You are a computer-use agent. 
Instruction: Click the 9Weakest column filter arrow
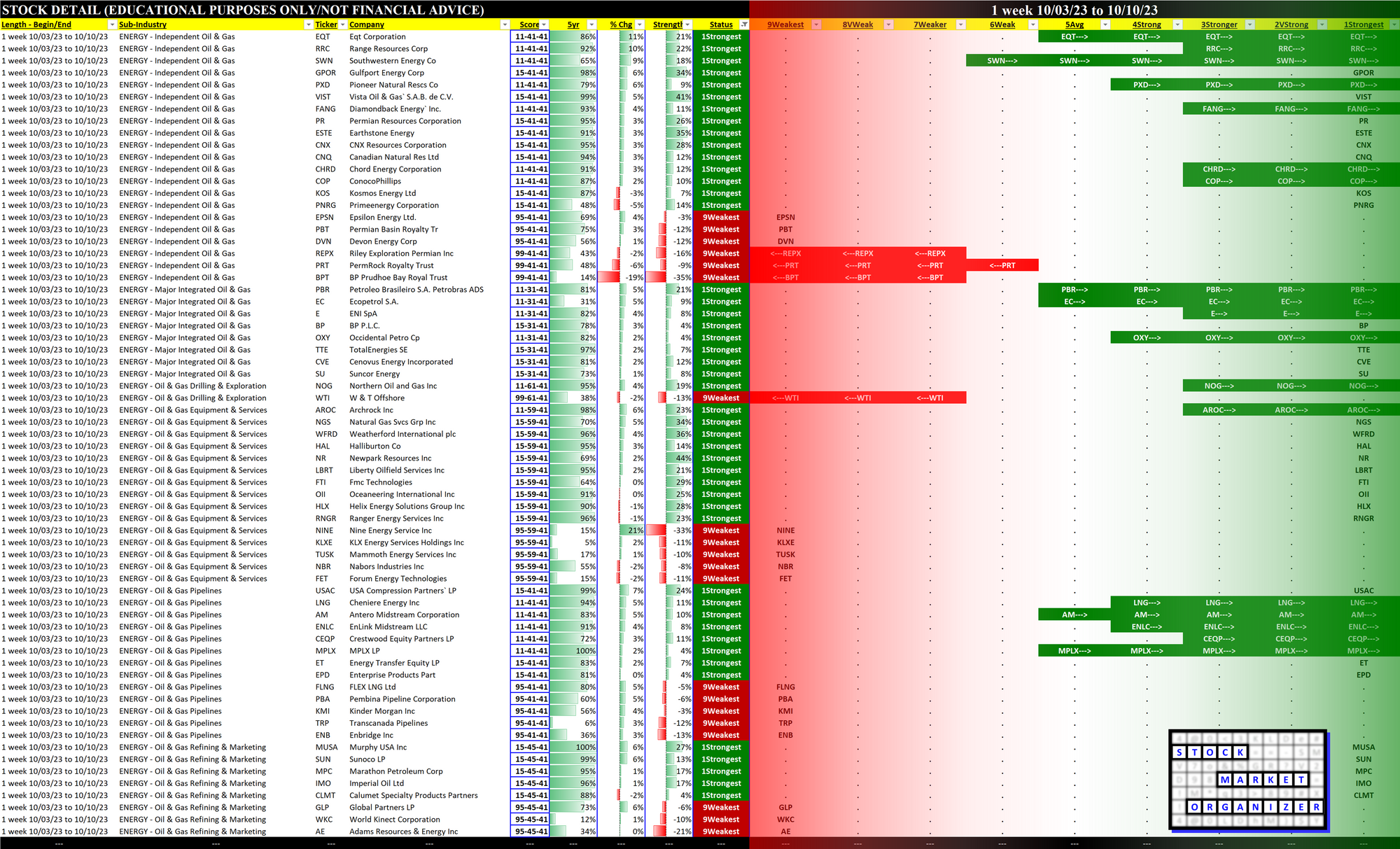tap(816, 24)
